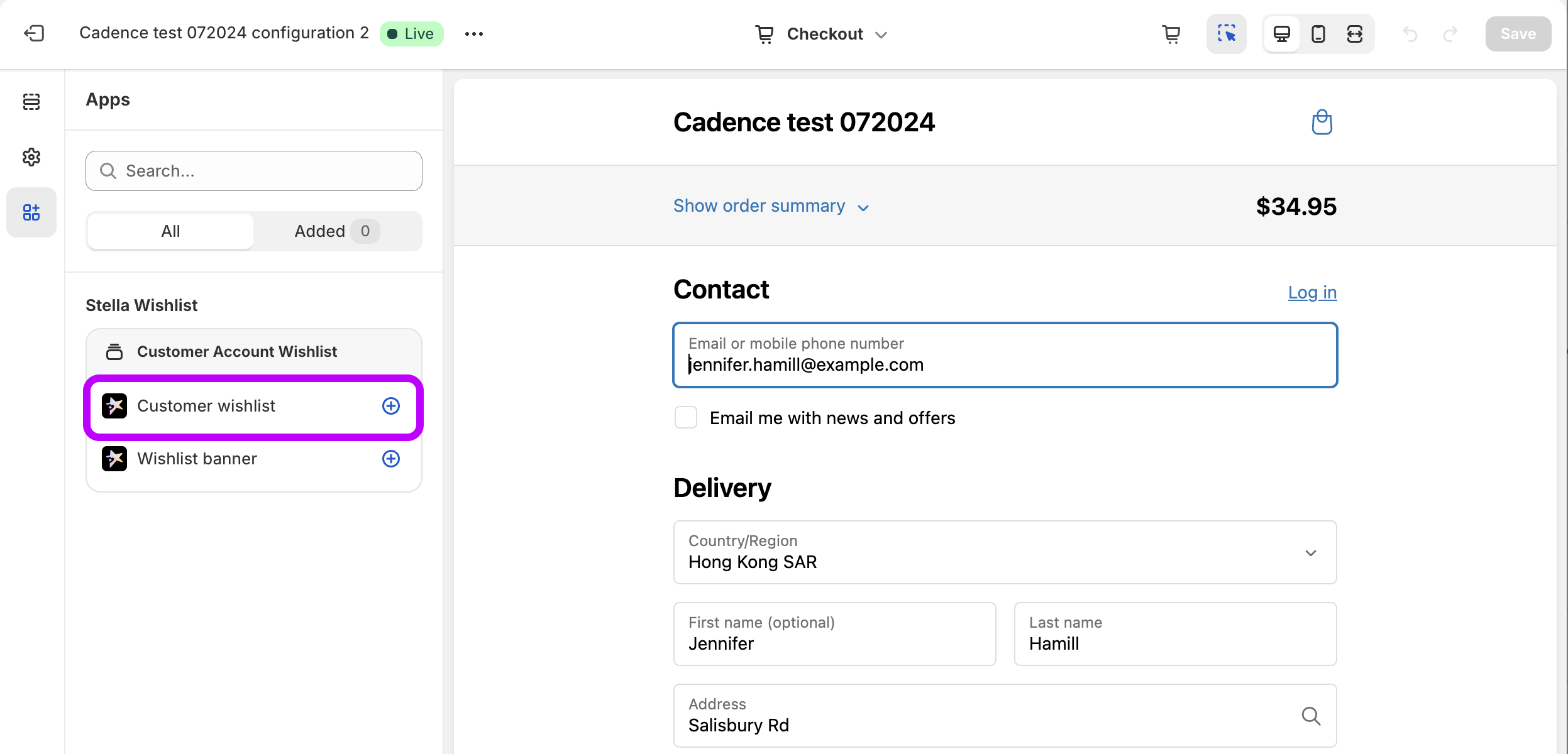Switch to mobile preview
This screenshot has width=1568, height=754.
point(1318,34)
